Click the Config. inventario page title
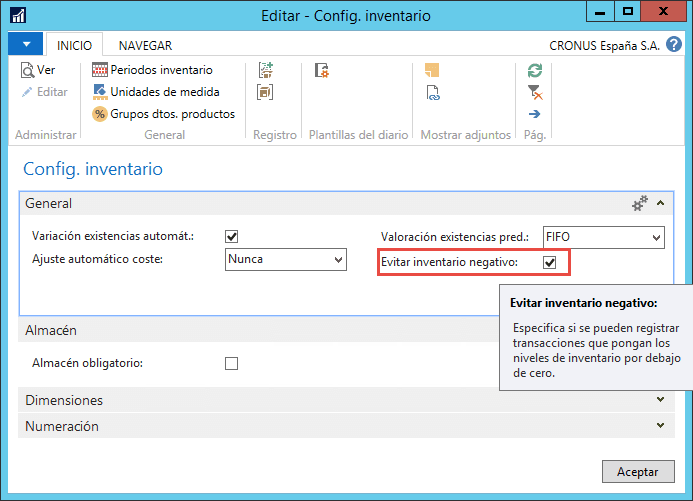 [93, 169]
